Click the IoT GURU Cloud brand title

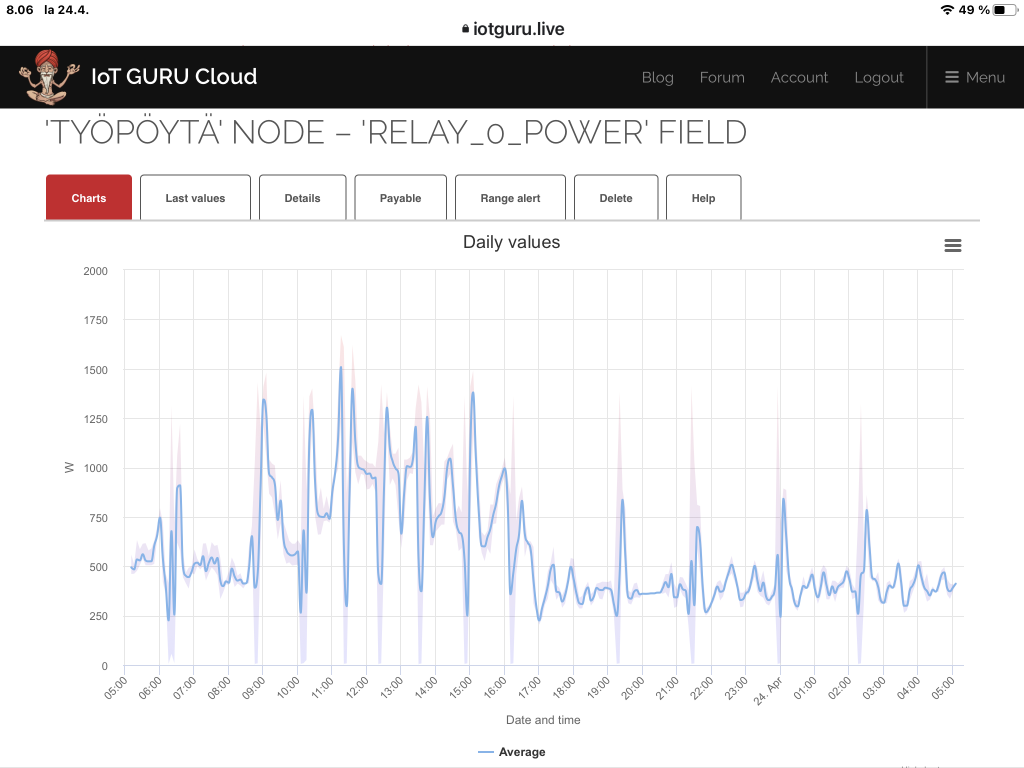[x=174, y=77]
